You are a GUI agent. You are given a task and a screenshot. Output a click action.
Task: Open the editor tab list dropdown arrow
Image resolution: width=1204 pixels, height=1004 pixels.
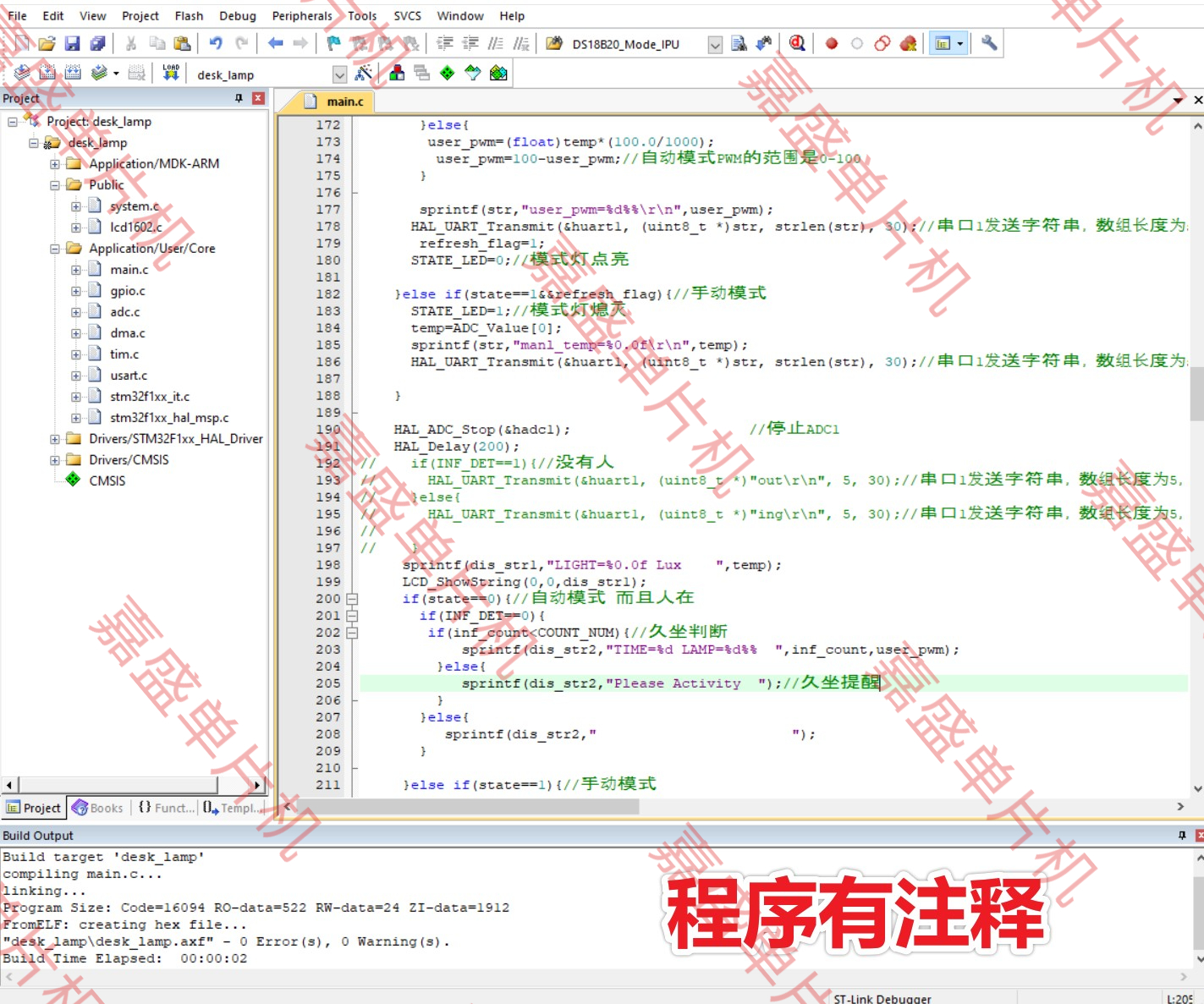tap(1178, 101)
